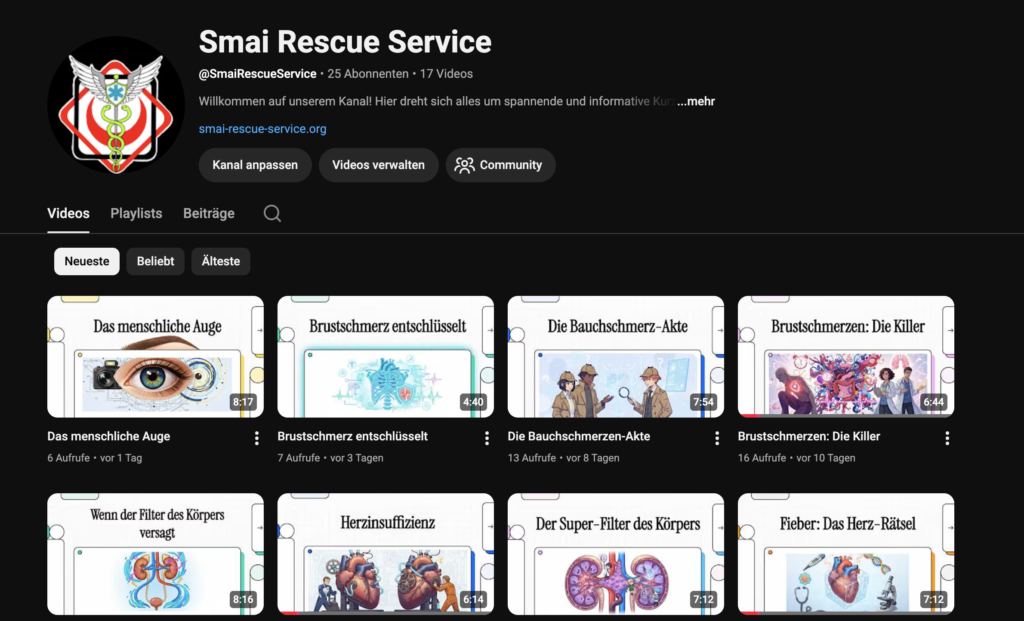
Task: Click the Smai Rescue Service channel avatar
Action: [x=116, y=105]
